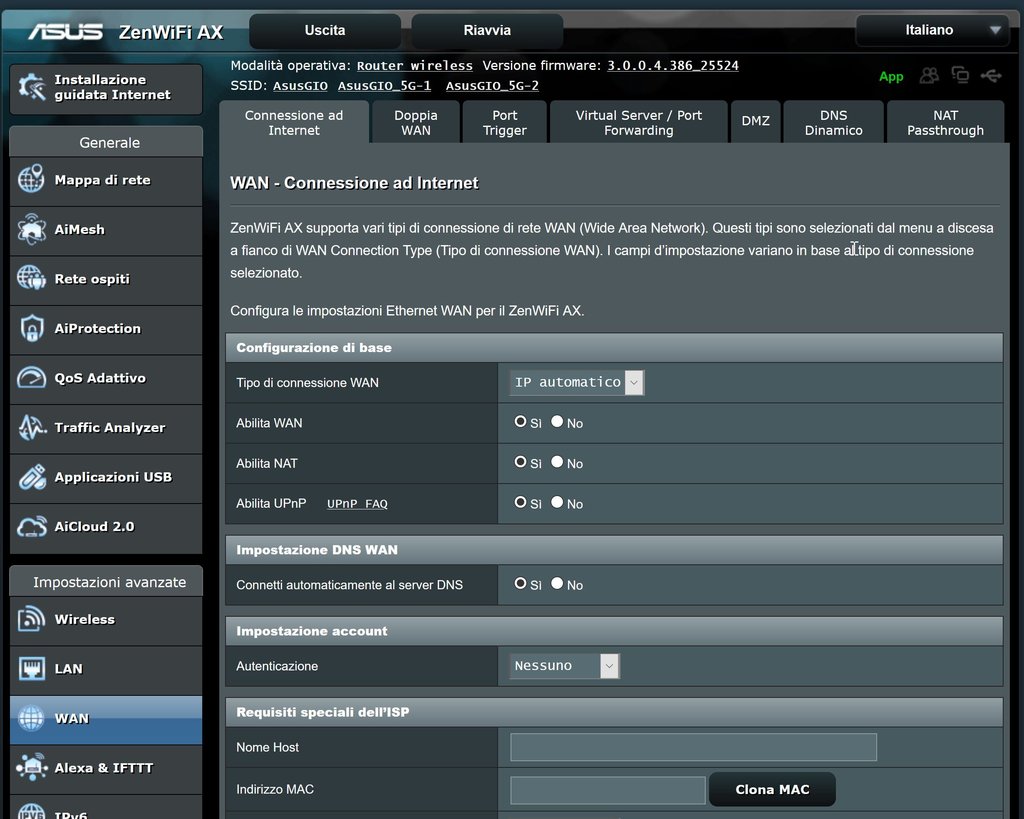The image size is (1024, 819).
Task: Disable automatic DNS server connection
Action: click(x=557, y=584)
